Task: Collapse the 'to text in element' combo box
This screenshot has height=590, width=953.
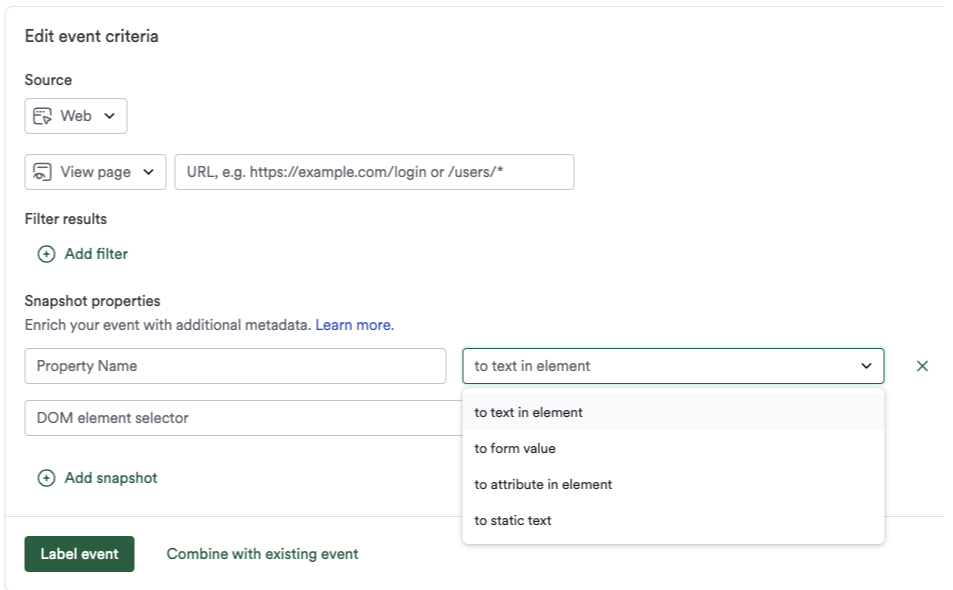Action: pos(673,366)
